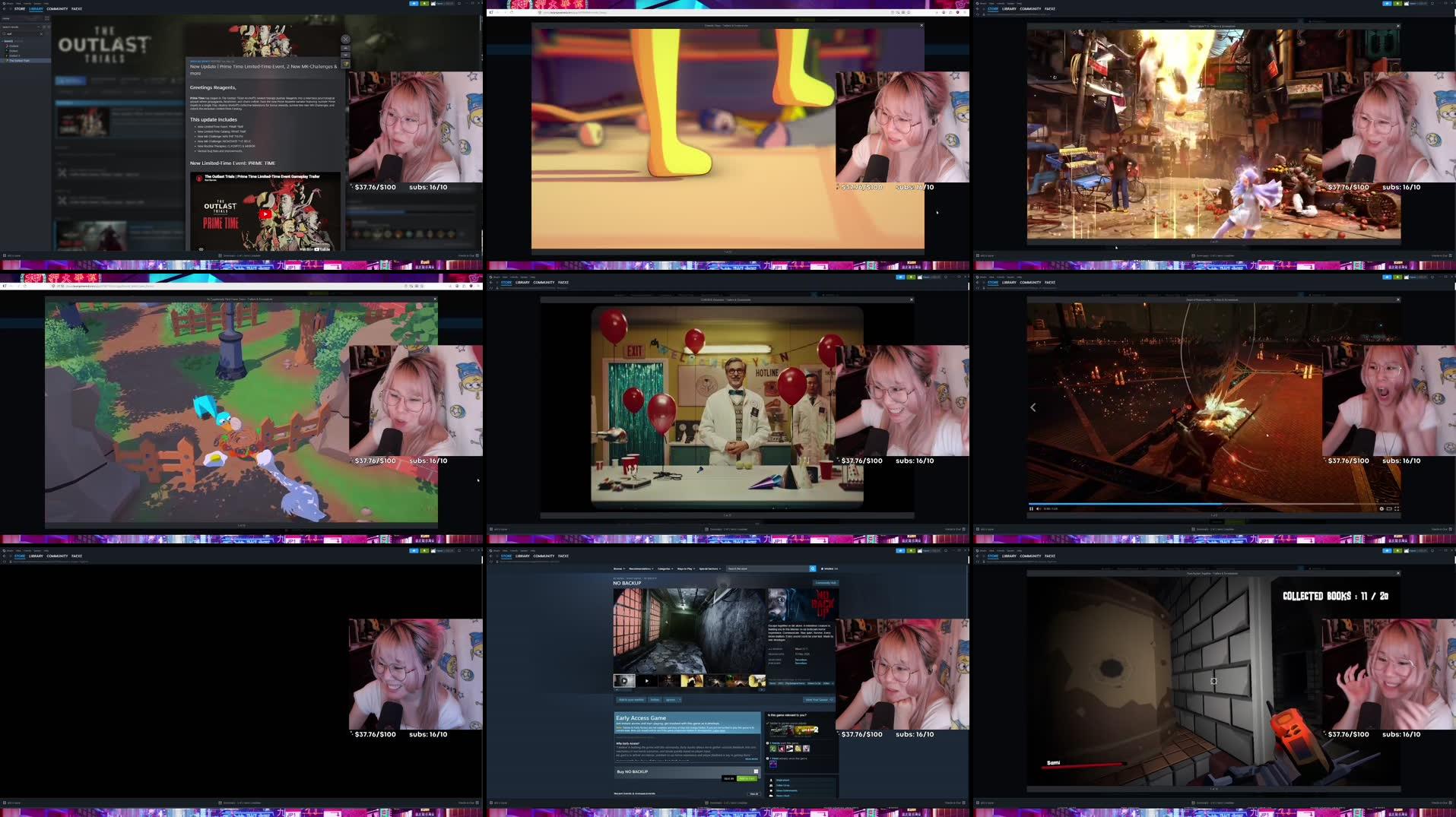Show previous media with left arrow on arena video
Screen dimensions: 1456x817
tap(1033, 407)
